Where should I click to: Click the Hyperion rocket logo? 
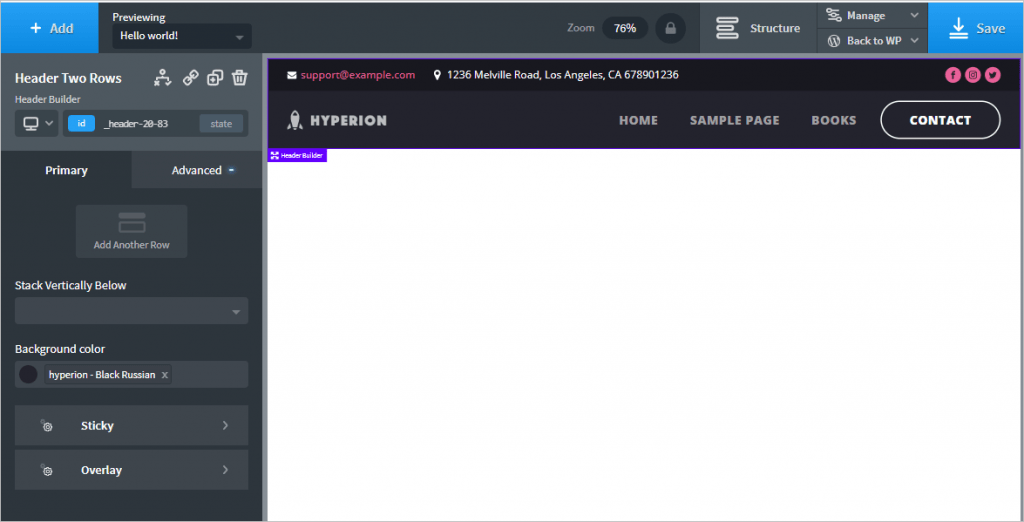tap(294, 121)
